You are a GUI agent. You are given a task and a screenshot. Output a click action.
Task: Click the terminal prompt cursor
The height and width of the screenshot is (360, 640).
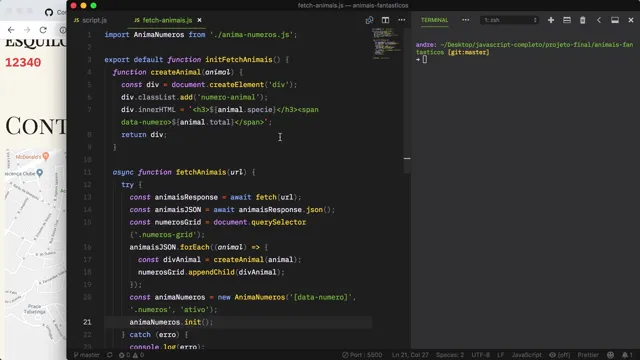point(425,60)
